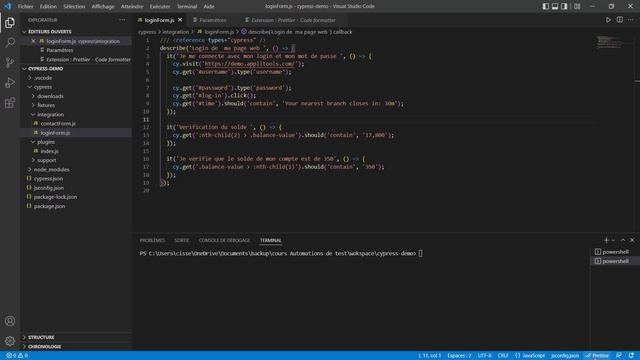Viewport: 640px width, 360px height.
Task: Close the terminal panel
Action: click(x=632, y=240)
